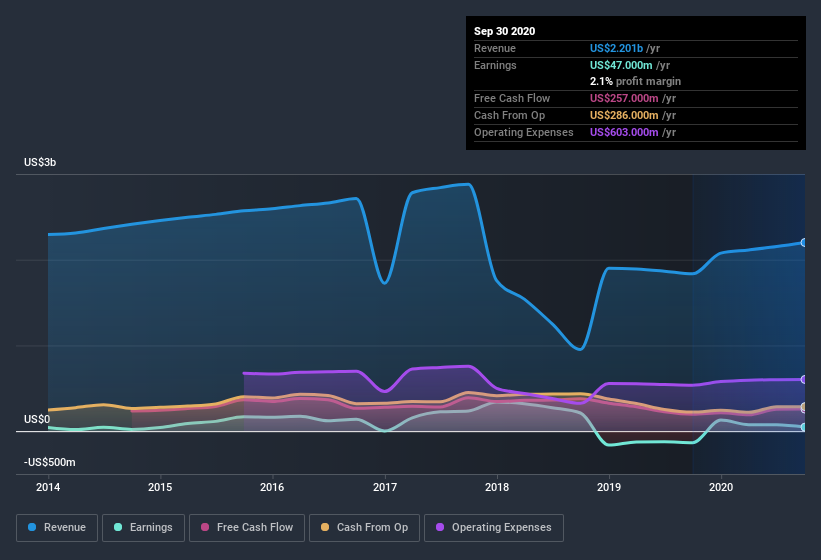Click the Earnings label in the tooltip
Image resolution: width=821 pixels, height=560 pixels.
495,65
